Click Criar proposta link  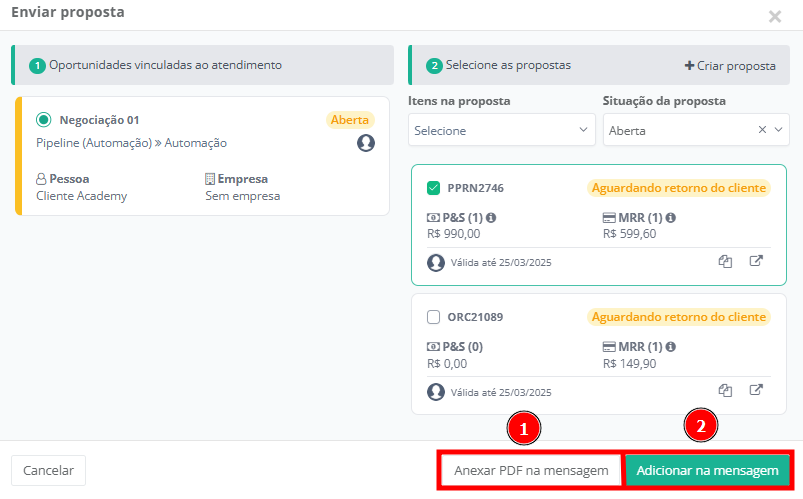[730, 66]
